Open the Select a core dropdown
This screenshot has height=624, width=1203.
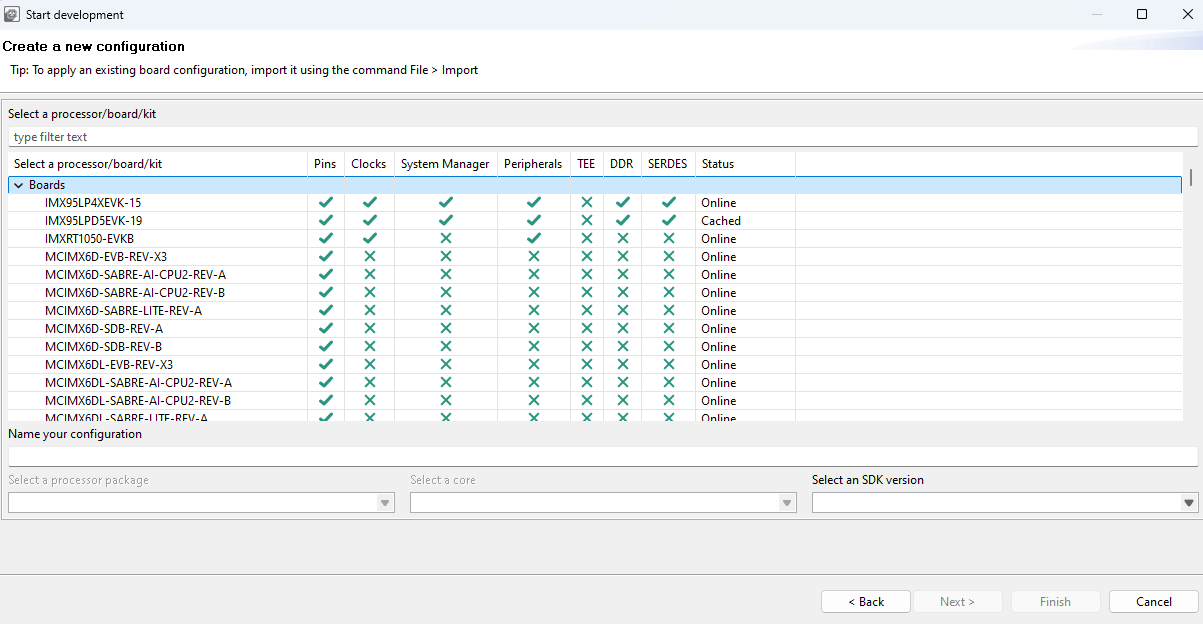tap(787, 503)
